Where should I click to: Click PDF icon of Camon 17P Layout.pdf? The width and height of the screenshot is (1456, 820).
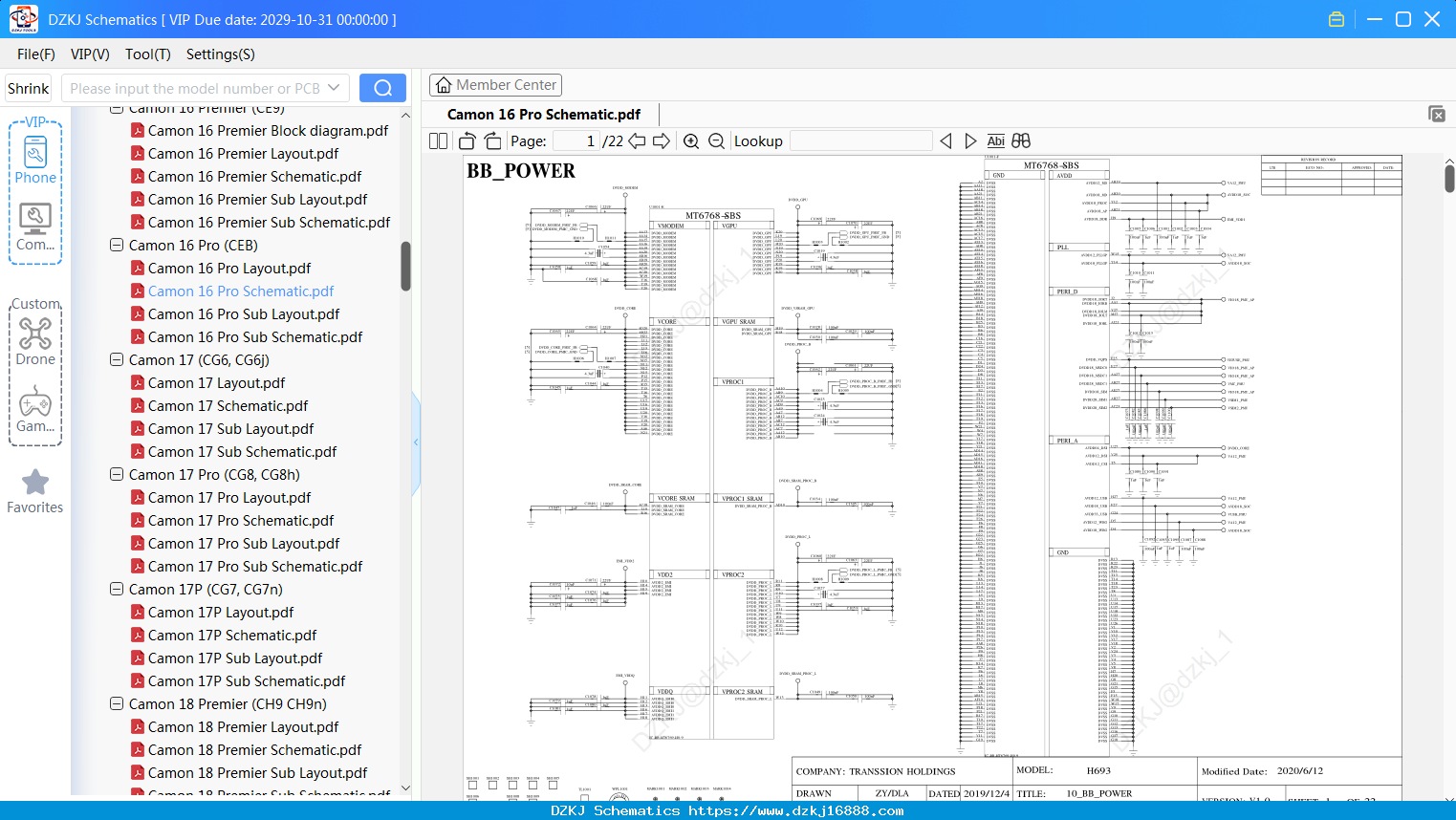coord(138,613)
